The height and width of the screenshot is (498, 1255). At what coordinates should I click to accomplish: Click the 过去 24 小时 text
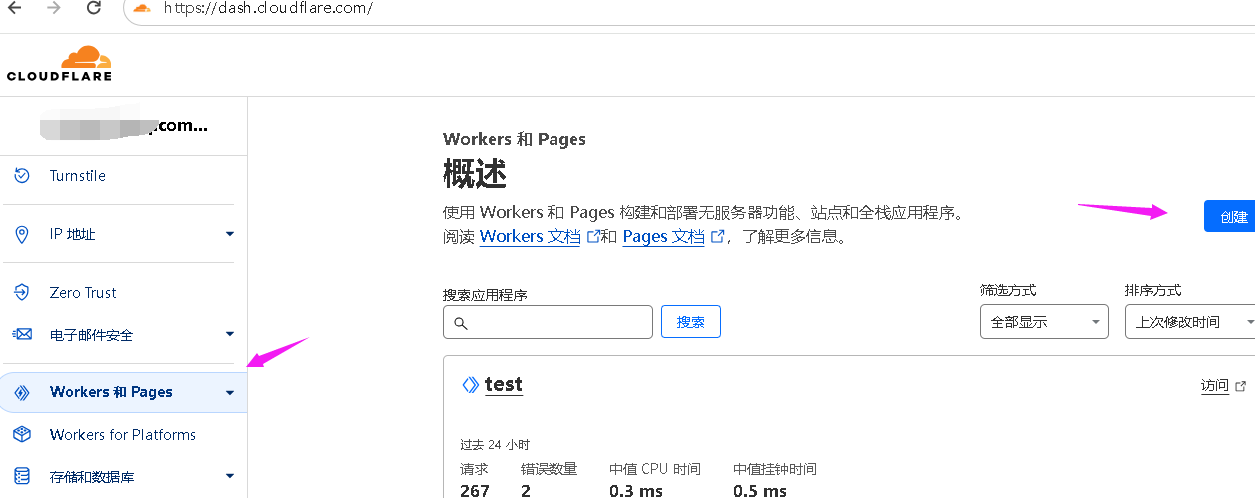(x=495, y=445)
